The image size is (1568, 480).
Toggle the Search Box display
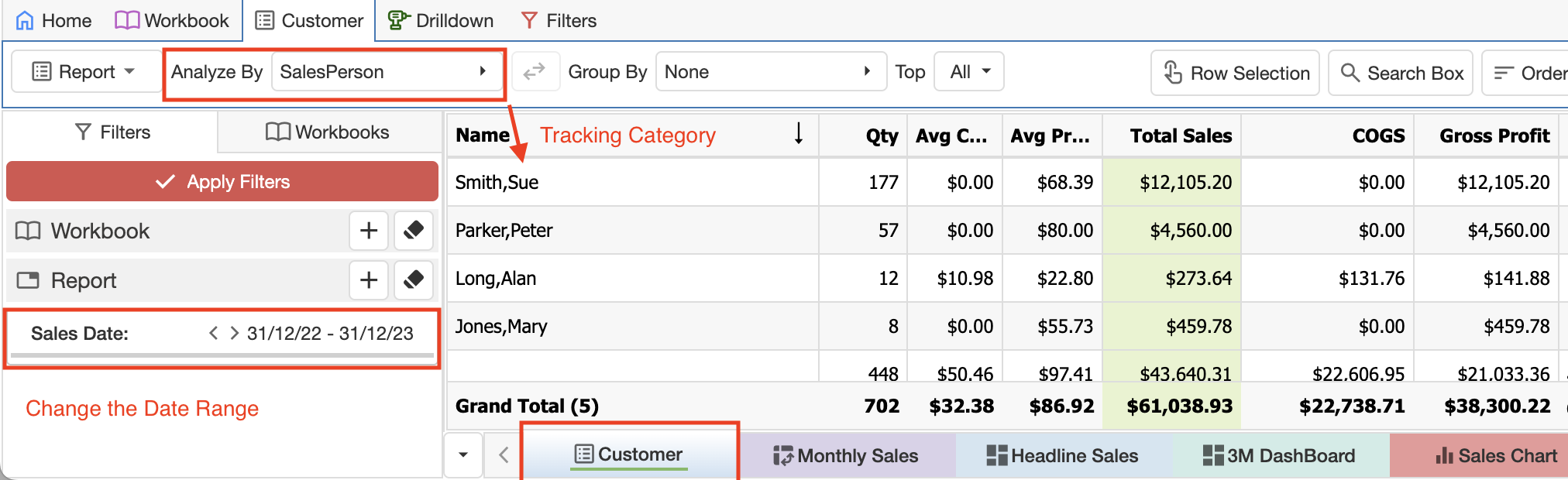1401,73
